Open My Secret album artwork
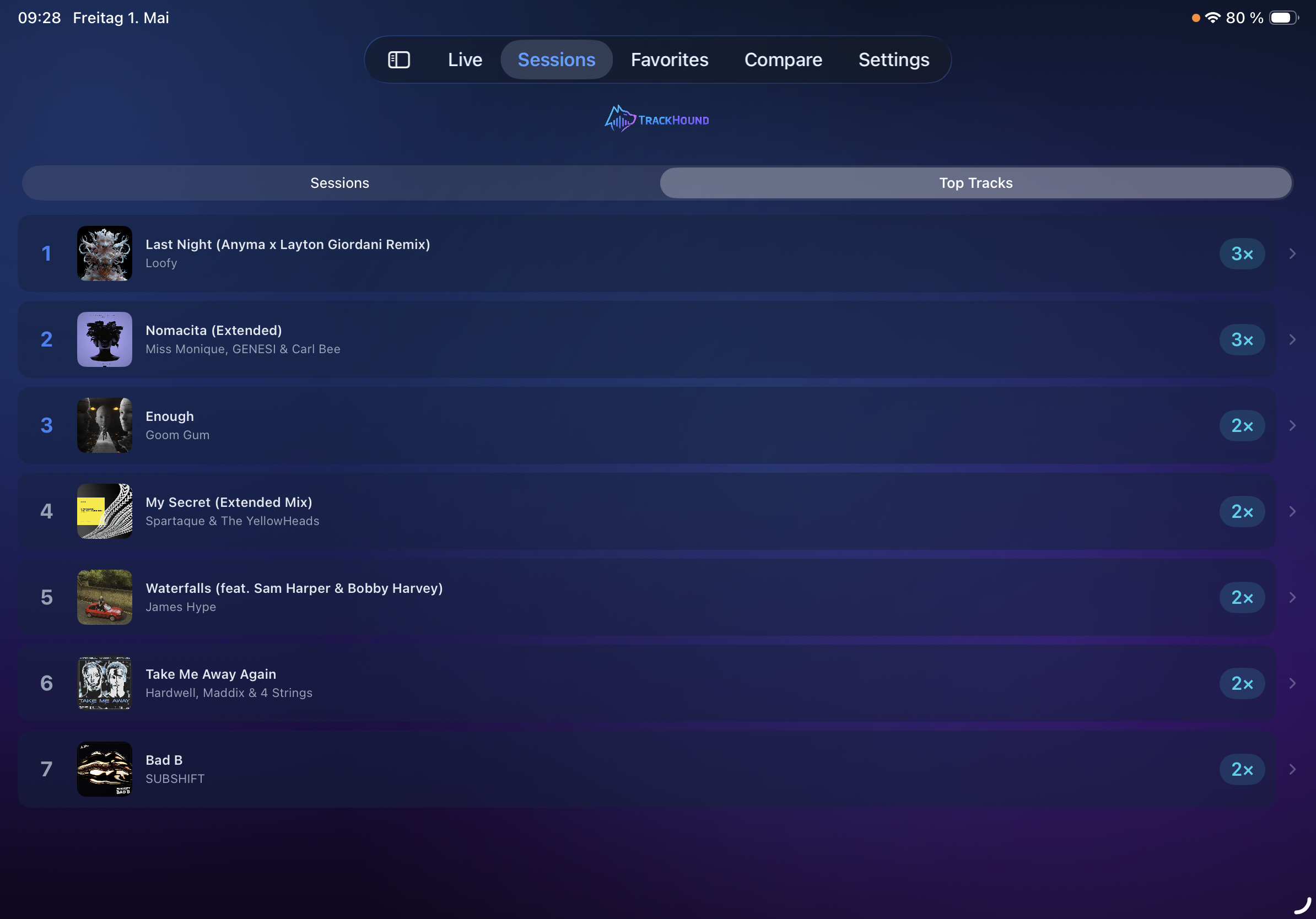 pos(105,511)
